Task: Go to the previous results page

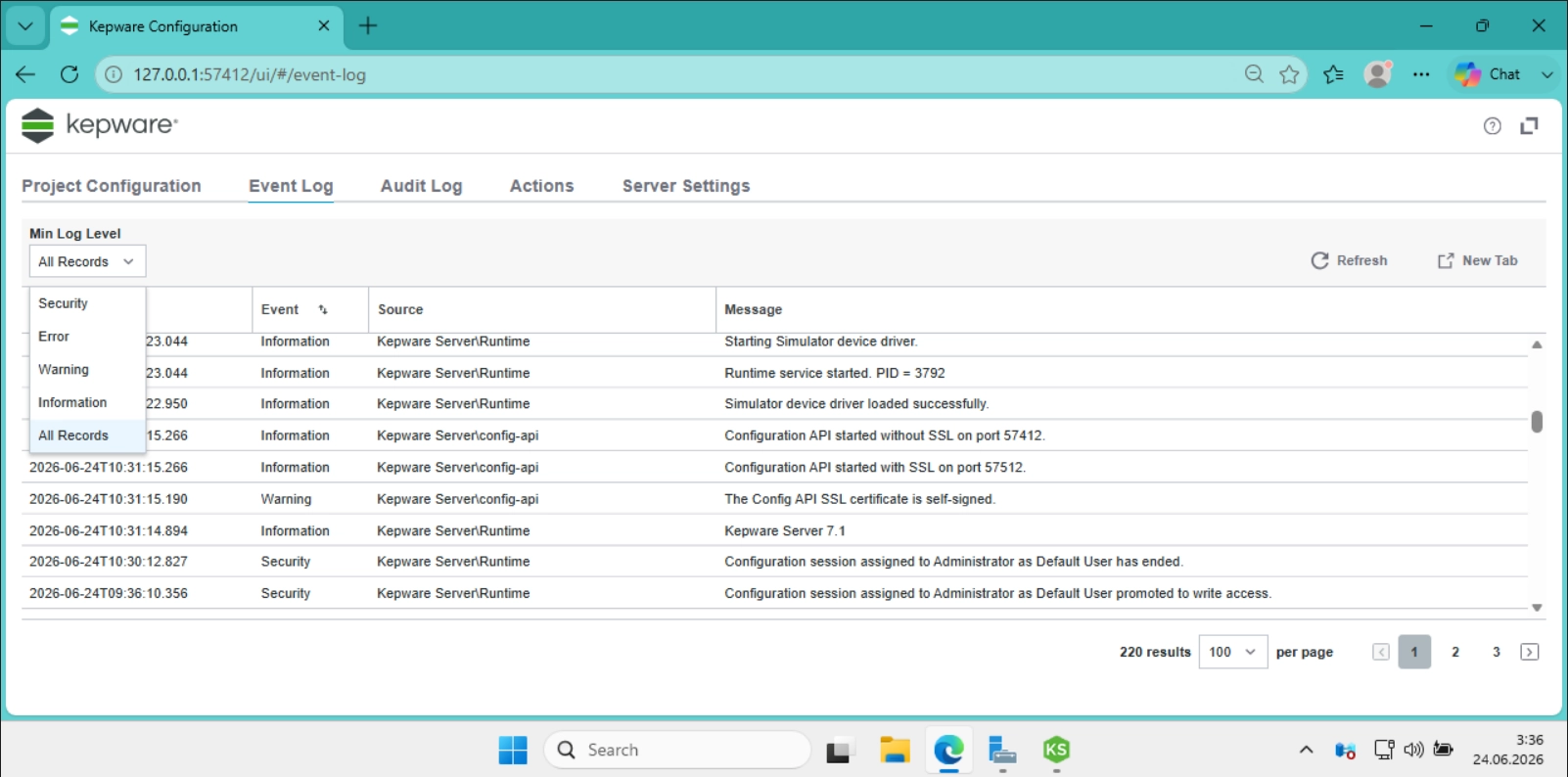Action: (1381, 652)
